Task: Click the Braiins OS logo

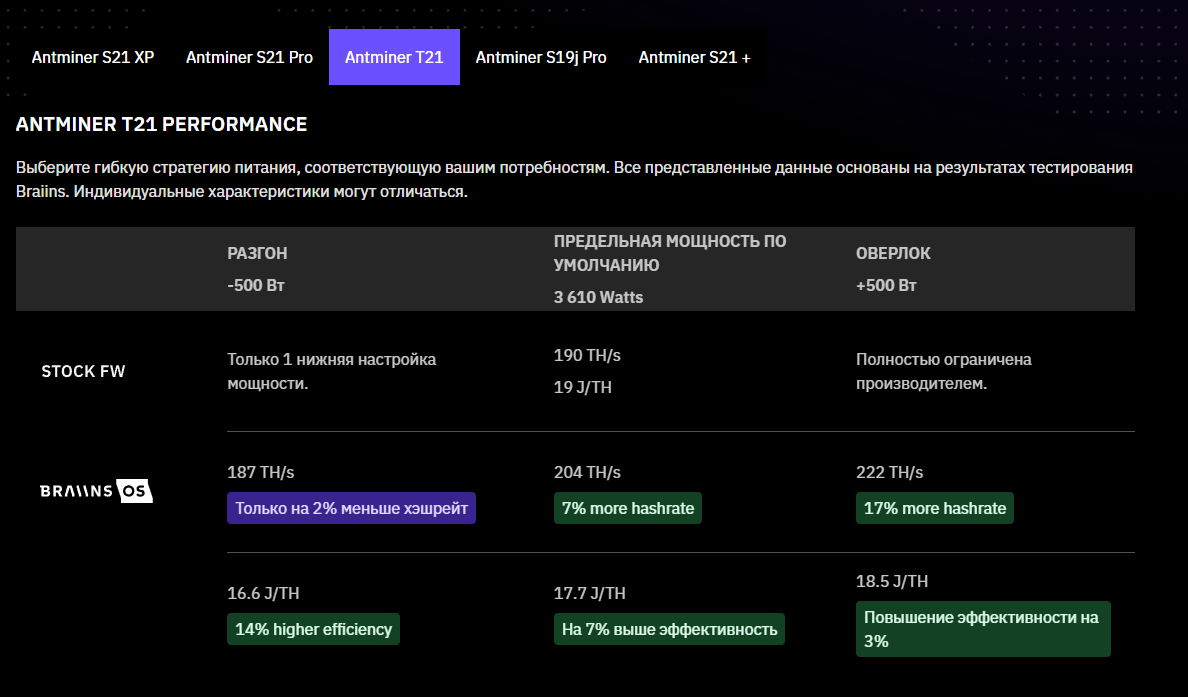Action: tap(96, 491)
